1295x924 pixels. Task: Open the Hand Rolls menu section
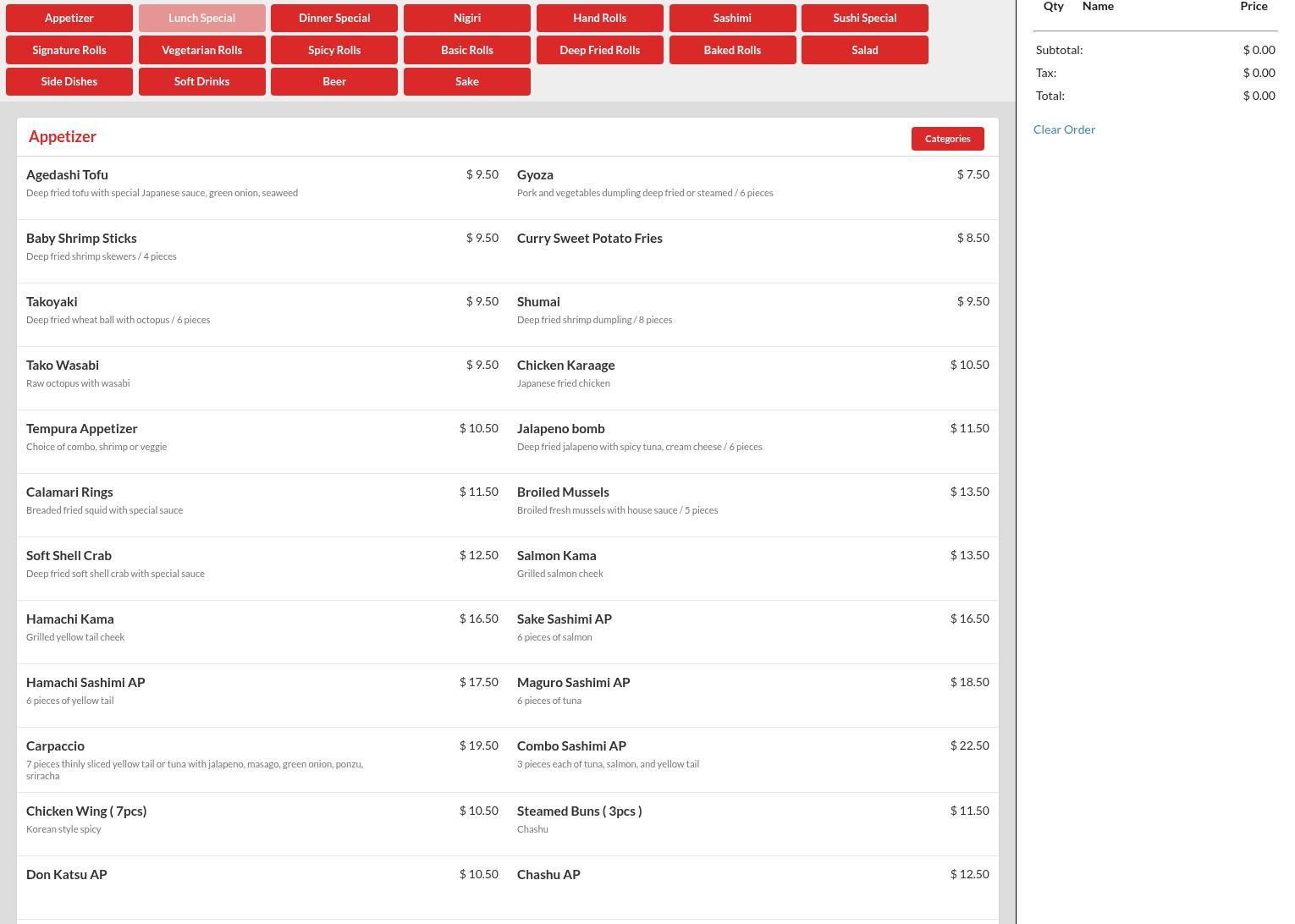[x=599, y=18]
